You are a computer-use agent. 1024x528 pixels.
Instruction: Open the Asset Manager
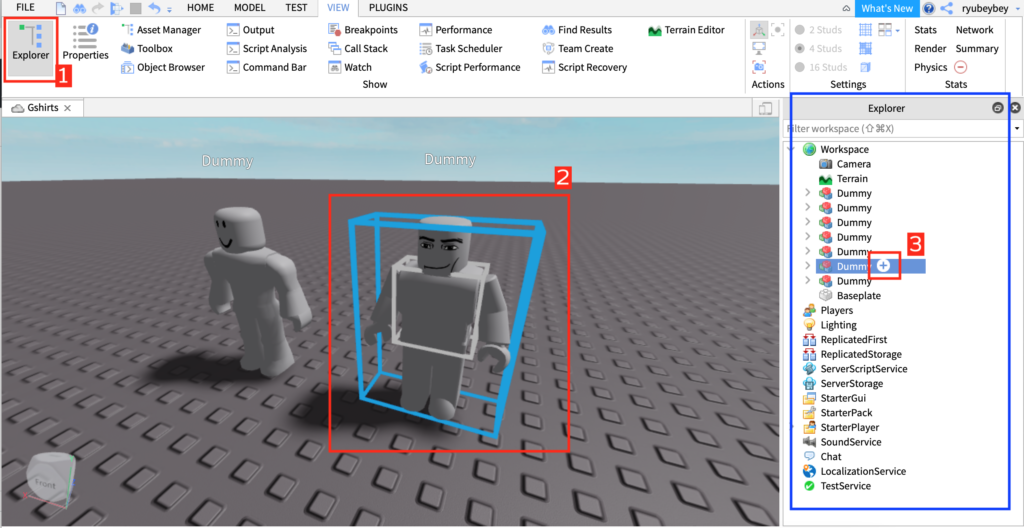point(161,29)
